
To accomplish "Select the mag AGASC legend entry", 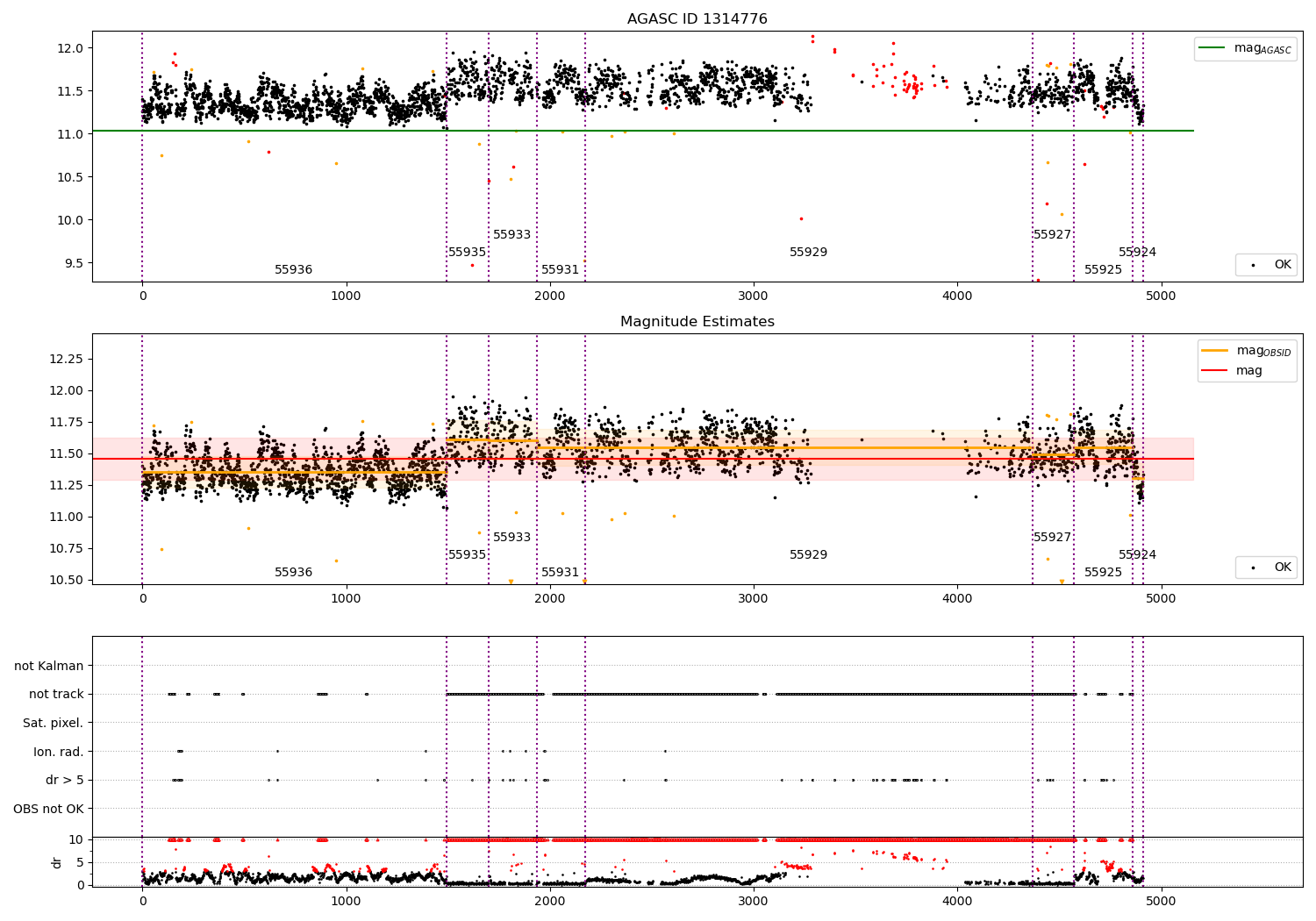I will tap(1245, 48).
